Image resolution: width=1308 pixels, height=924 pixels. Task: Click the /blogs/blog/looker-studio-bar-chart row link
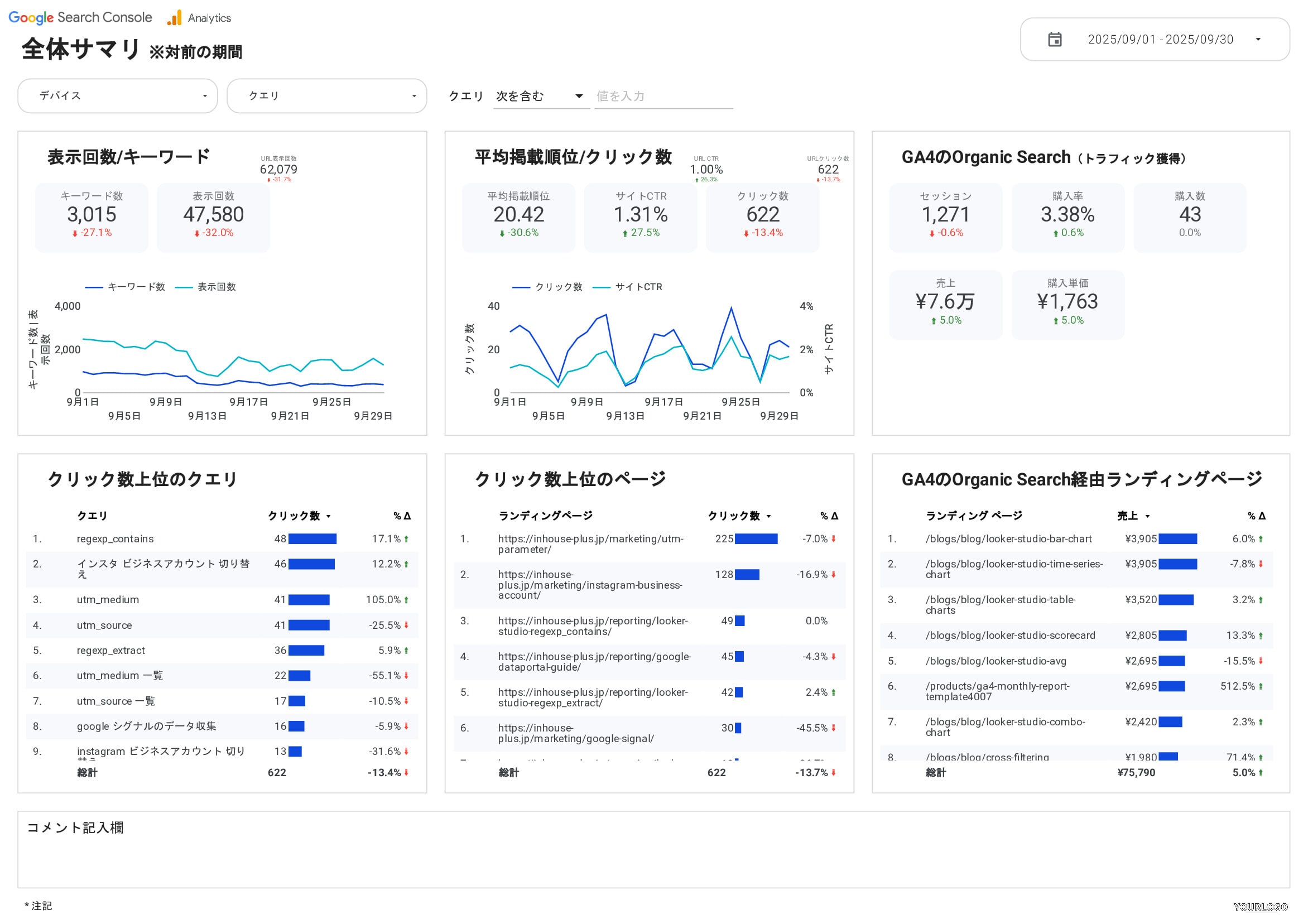[1008, 539]
